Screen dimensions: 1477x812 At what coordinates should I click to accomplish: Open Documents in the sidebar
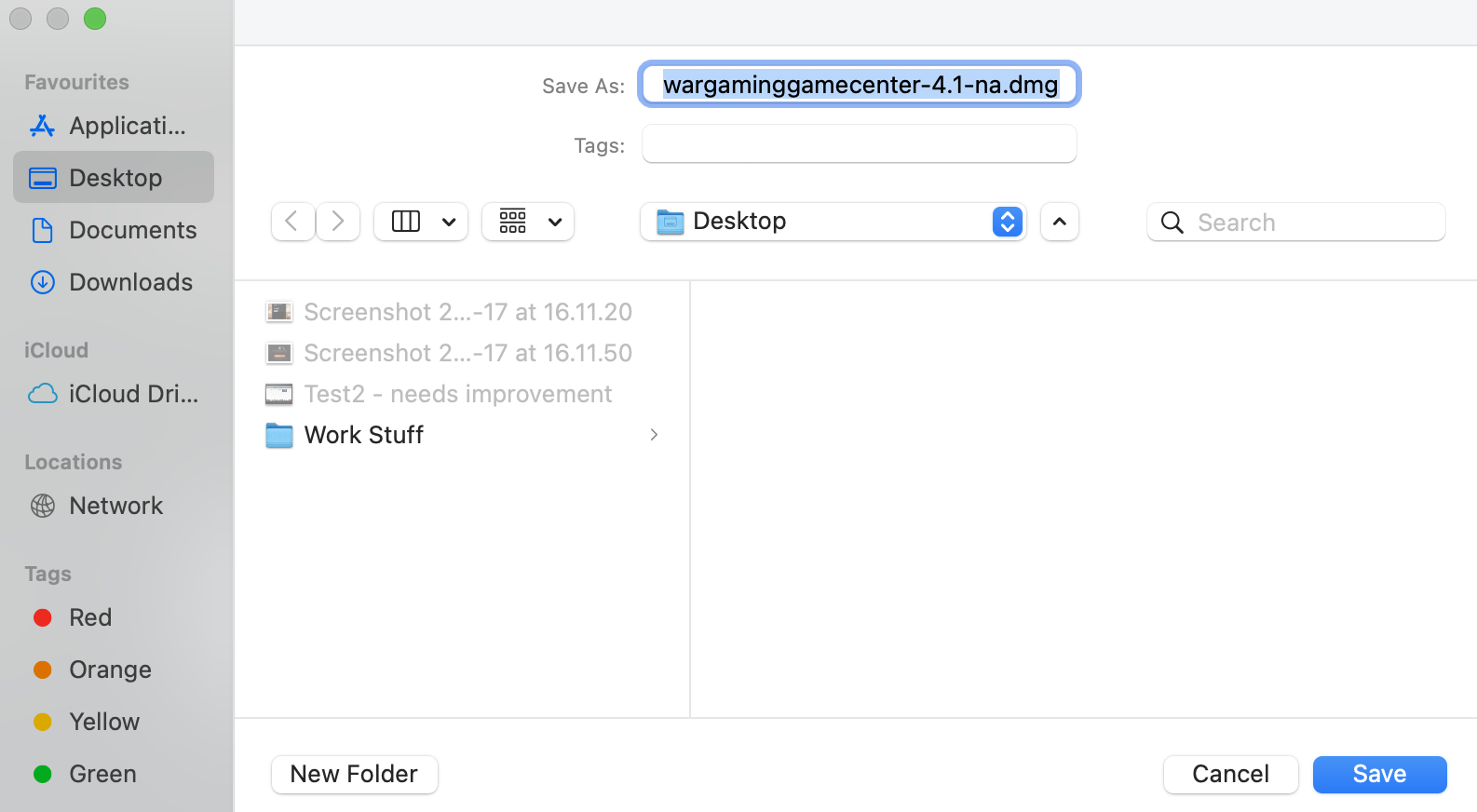(x=114, y=230)
